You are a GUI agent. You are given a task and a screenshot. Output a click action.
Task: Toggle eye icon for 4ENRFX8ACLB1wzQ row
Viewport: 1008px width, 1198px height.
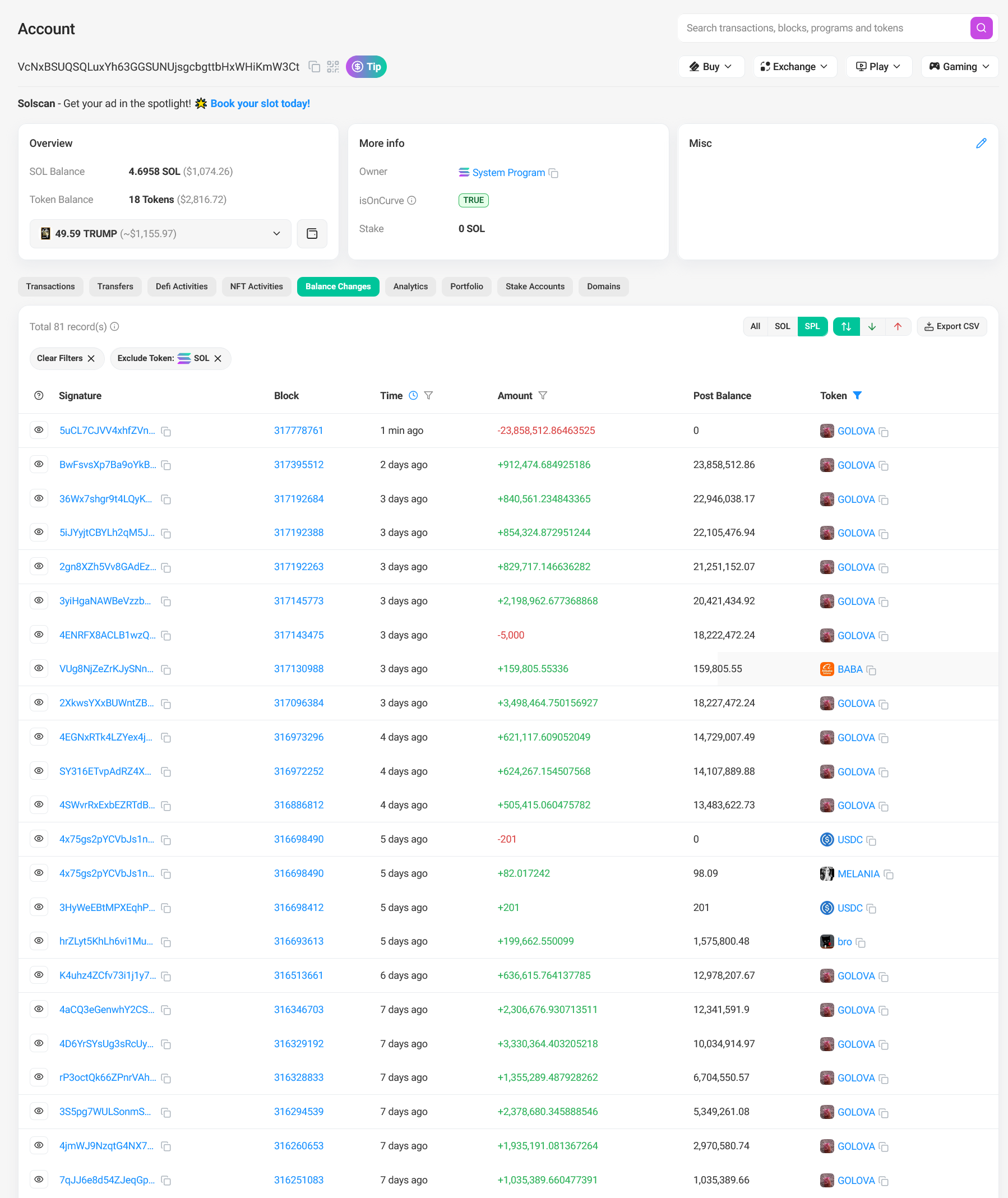click(x=39, y=635)
